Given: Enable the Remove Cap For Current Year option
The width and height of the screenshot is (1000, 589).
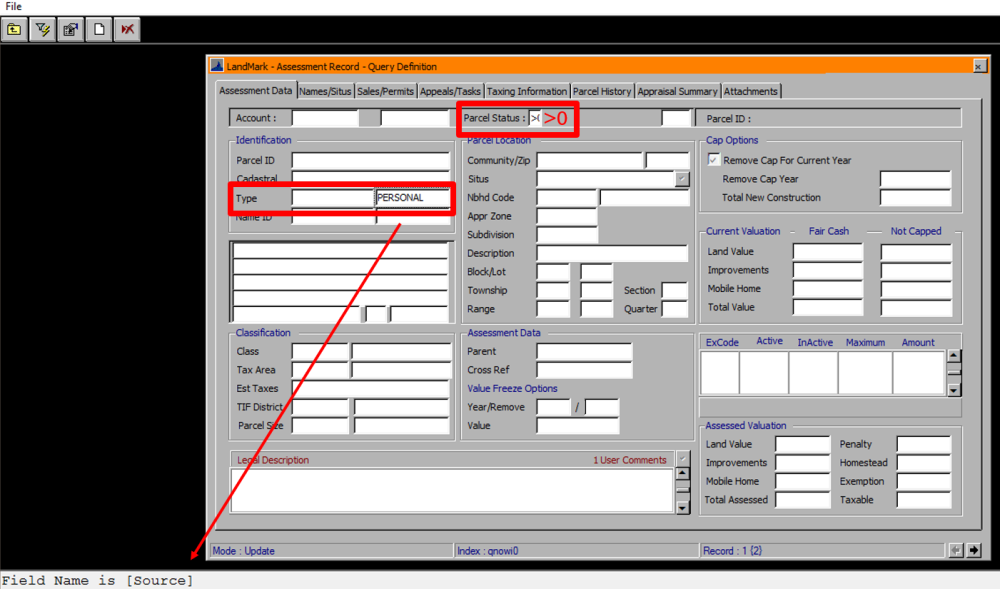Looking at the screenshot, I should [714, 159].
